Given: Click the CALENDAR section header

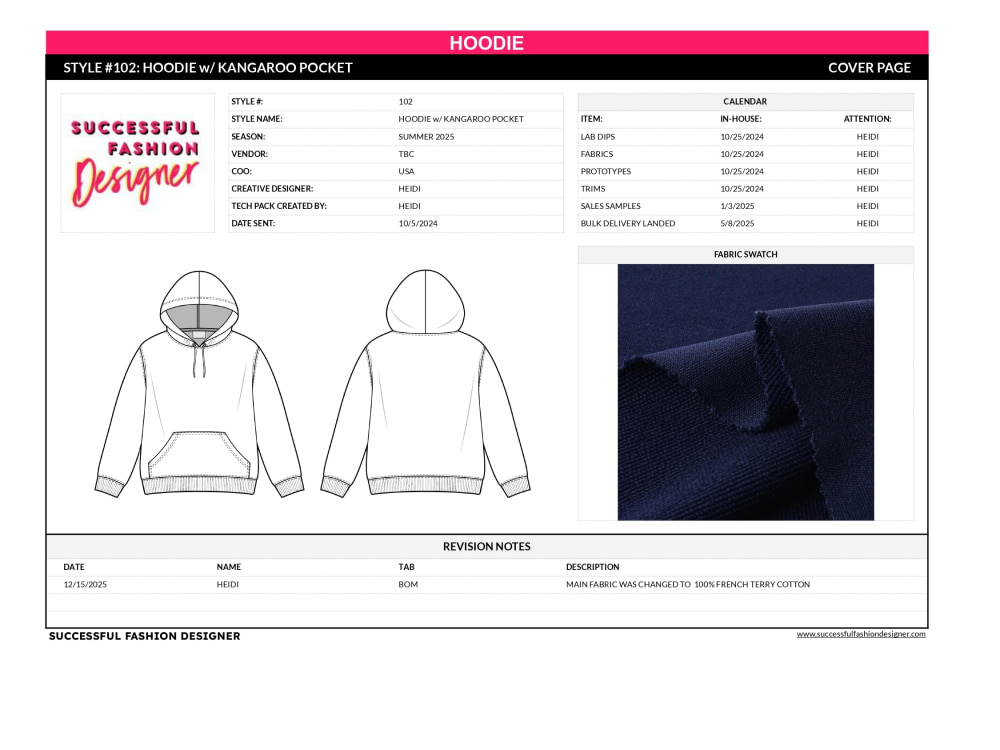Looking at the screenshot, I should (x=745, y=101).
